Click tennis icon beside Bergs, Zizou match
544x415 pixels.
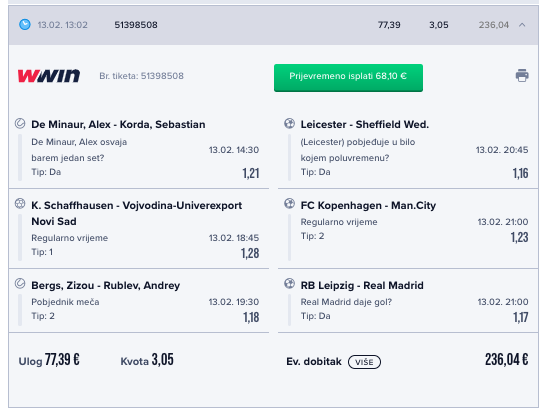[x=20, y=283]
